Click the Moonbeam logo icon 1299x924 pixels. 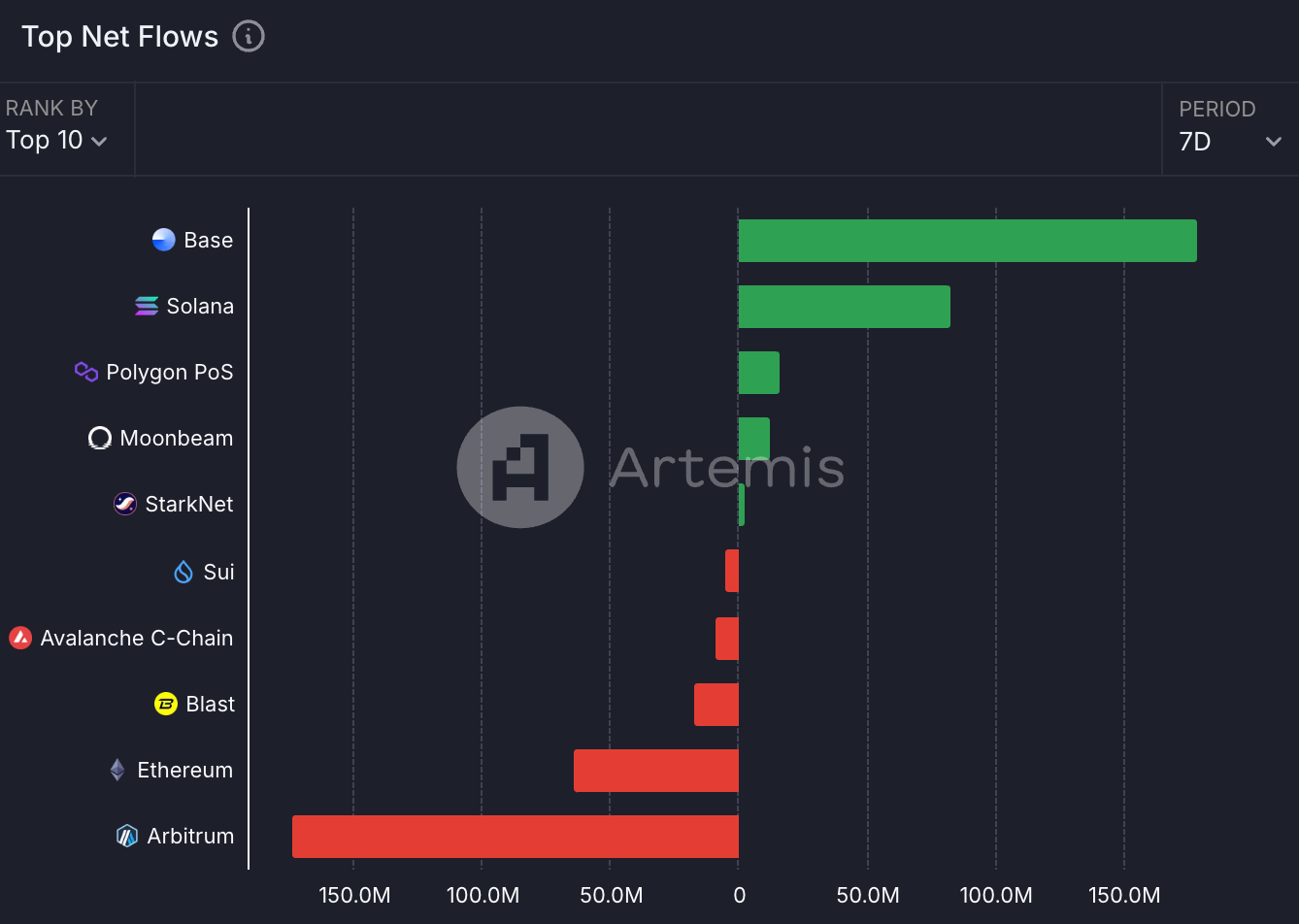pos(100,439)
